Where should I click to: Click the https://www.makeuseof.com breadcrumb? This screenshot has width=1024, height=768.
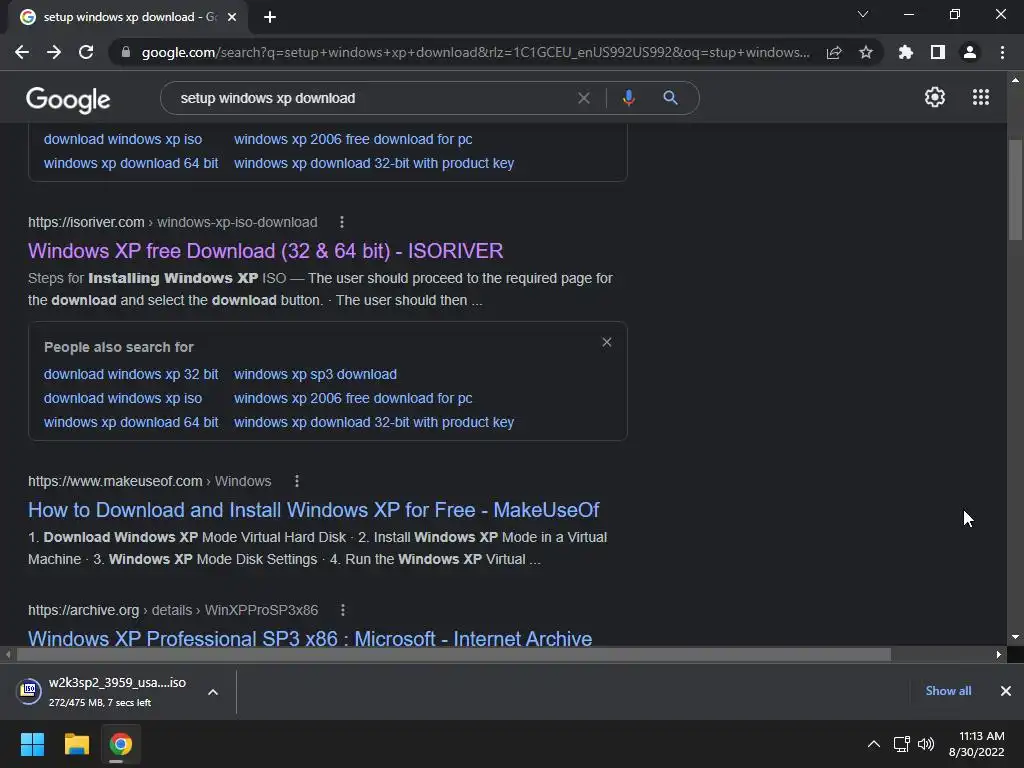click(115, 481)
